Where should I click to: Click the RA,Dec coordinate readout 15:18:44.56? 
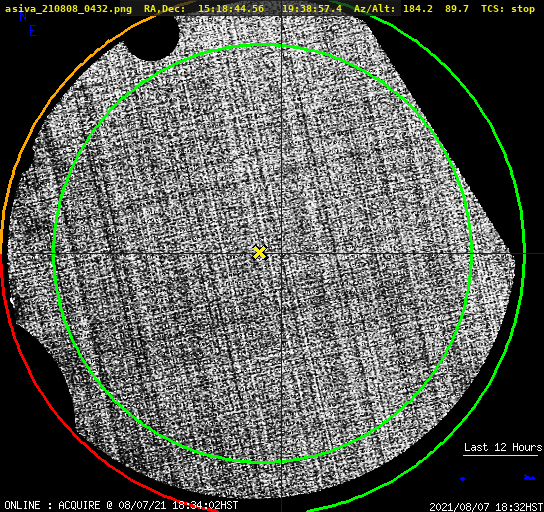pyautogui.click(x=231, y=9)
